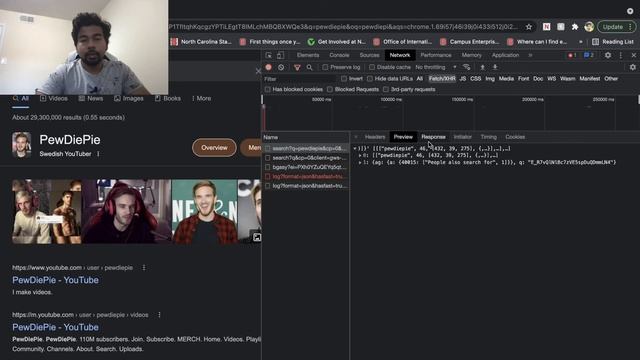
Task: Open Chrome extensions puzzle icon
Action: [x=575, y=27]
